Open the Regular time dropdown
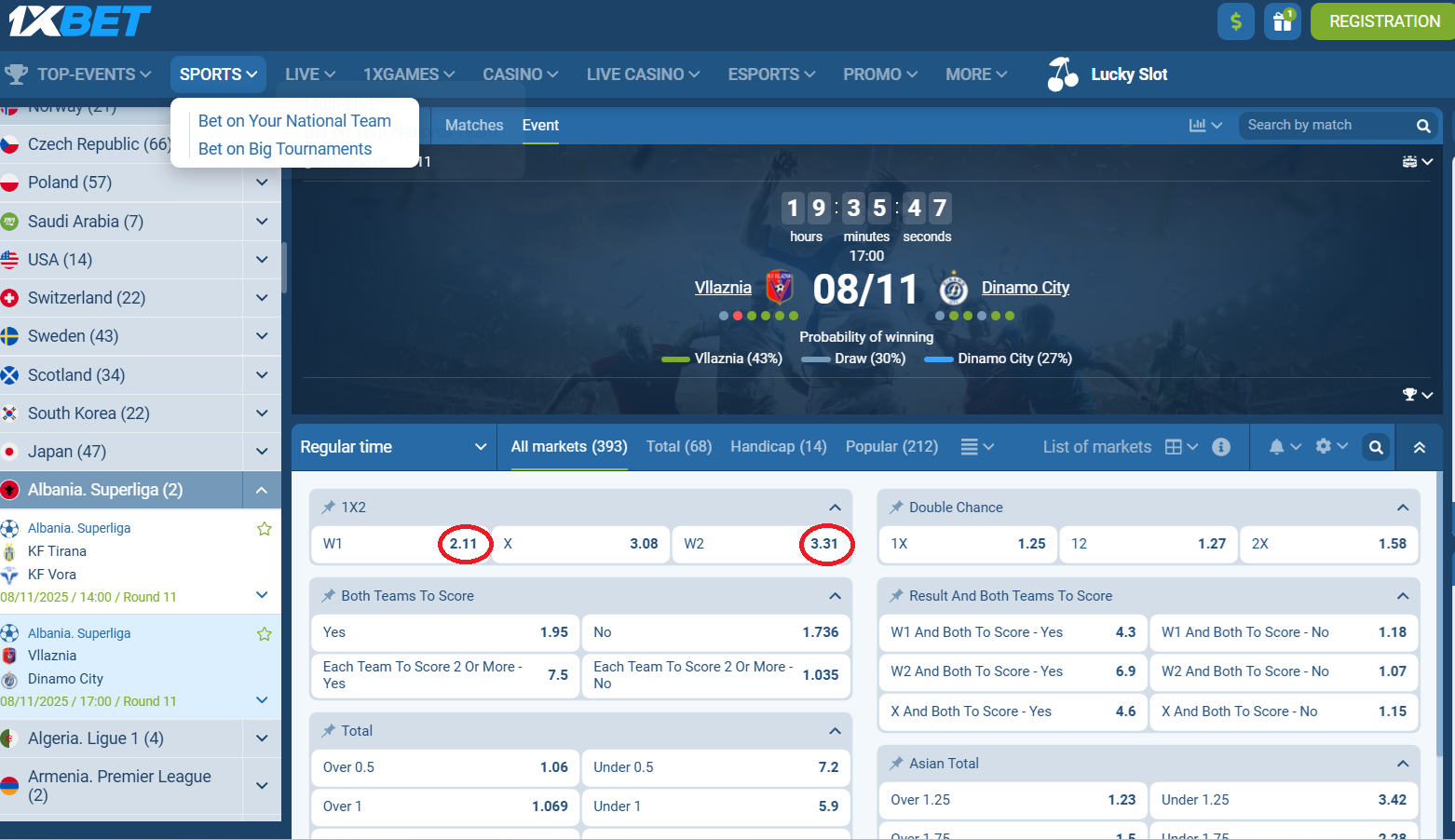1455x840 pixels. tap(392, 447)
